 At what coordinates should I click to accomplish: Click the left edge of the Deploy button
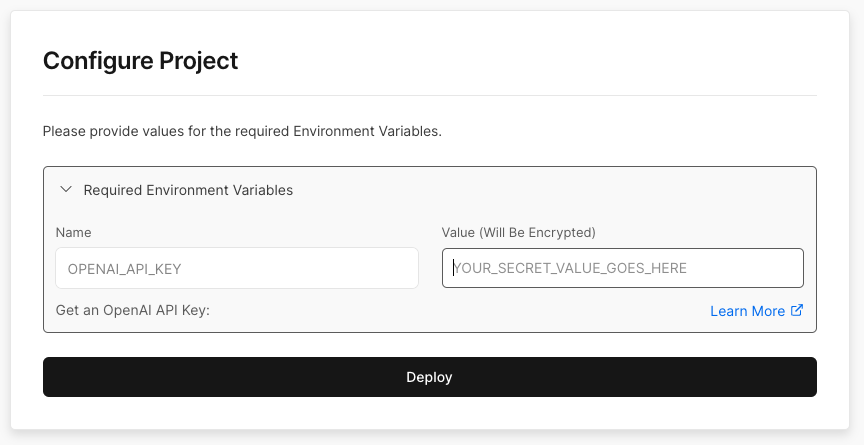[x=60, y=377]
